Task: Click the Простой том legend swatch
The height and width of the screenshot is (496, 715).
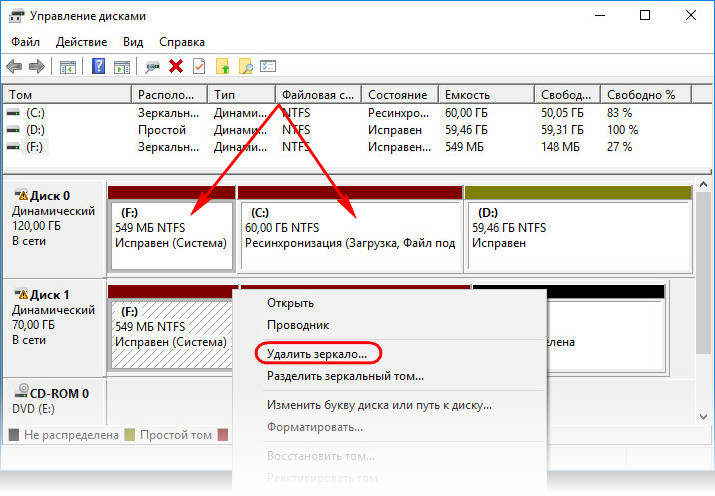Action: (x=130, y=435)
